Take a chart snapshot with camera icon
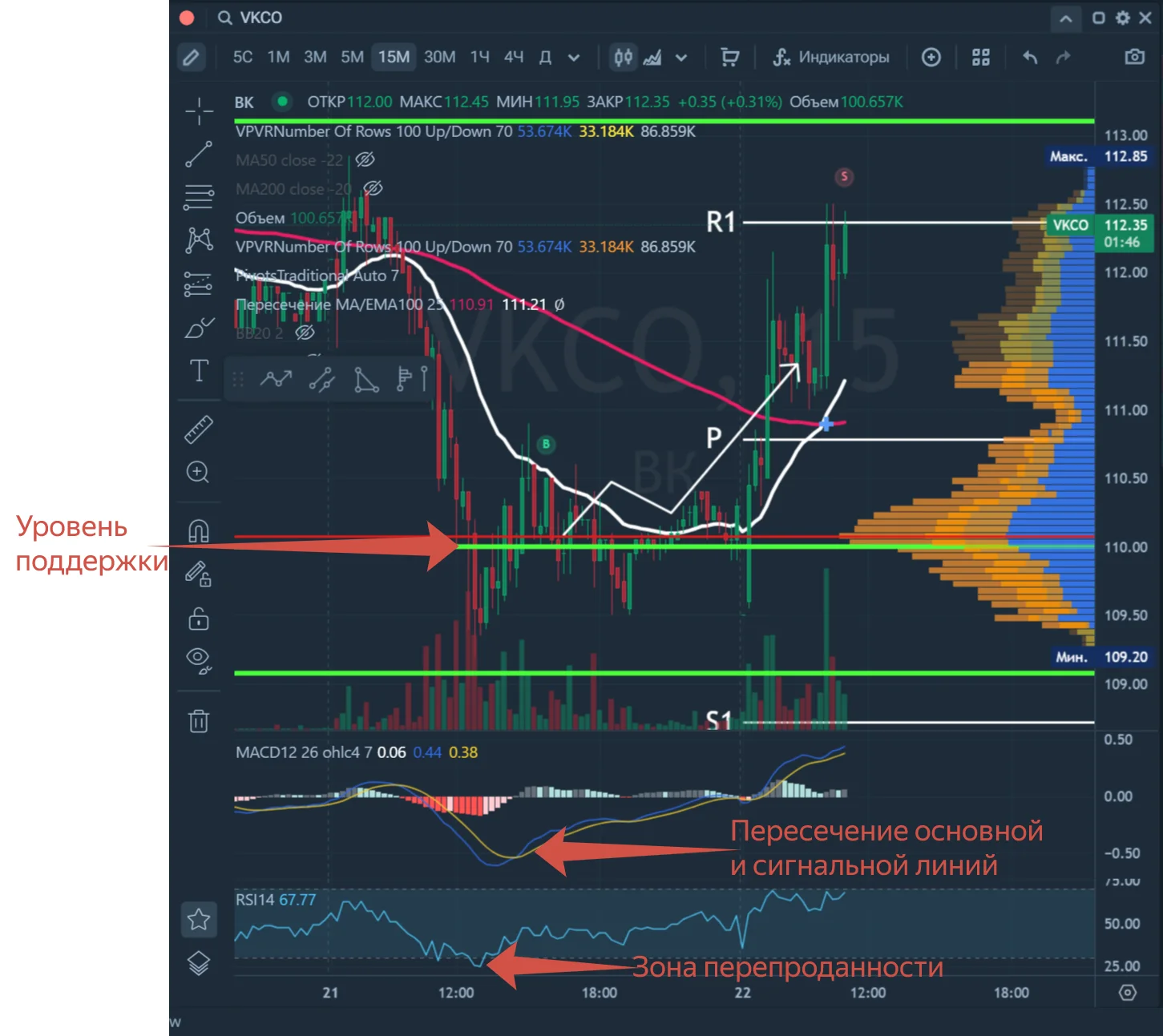Viewport: 1163px width, 1036px height. (x=1134, y=57)
